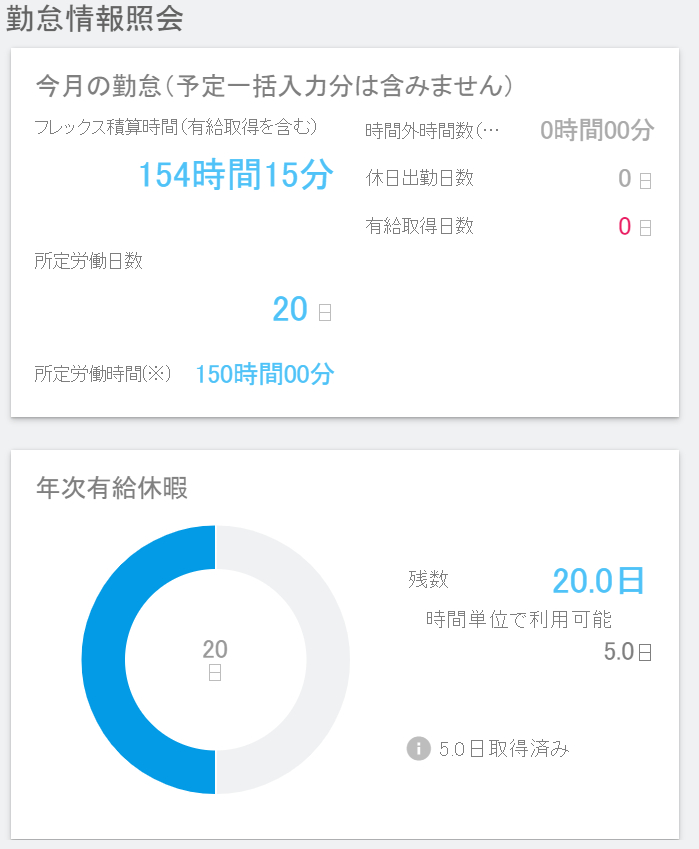Select the 154時間15分 flex time value
This screenshot has height=849, width=699.
(236, 175)
